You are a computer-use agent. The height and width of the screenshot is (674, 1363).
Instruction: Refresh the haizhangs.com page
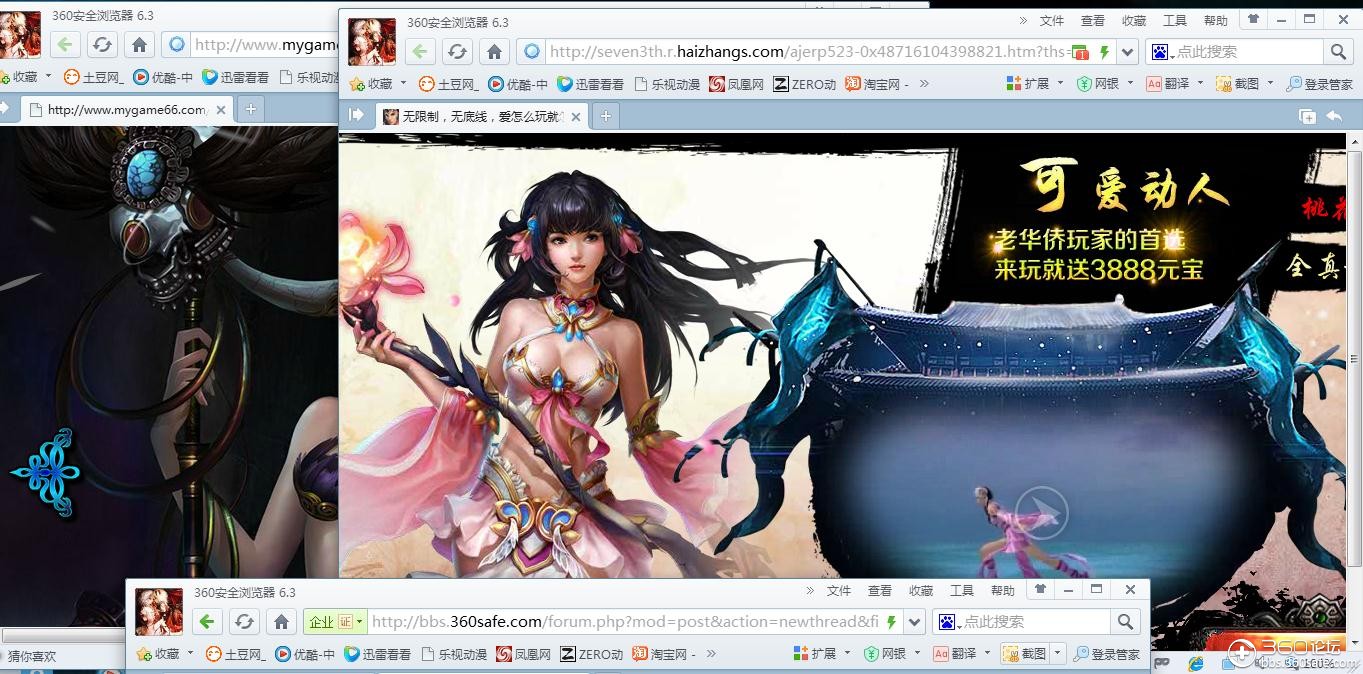(457, 52)
